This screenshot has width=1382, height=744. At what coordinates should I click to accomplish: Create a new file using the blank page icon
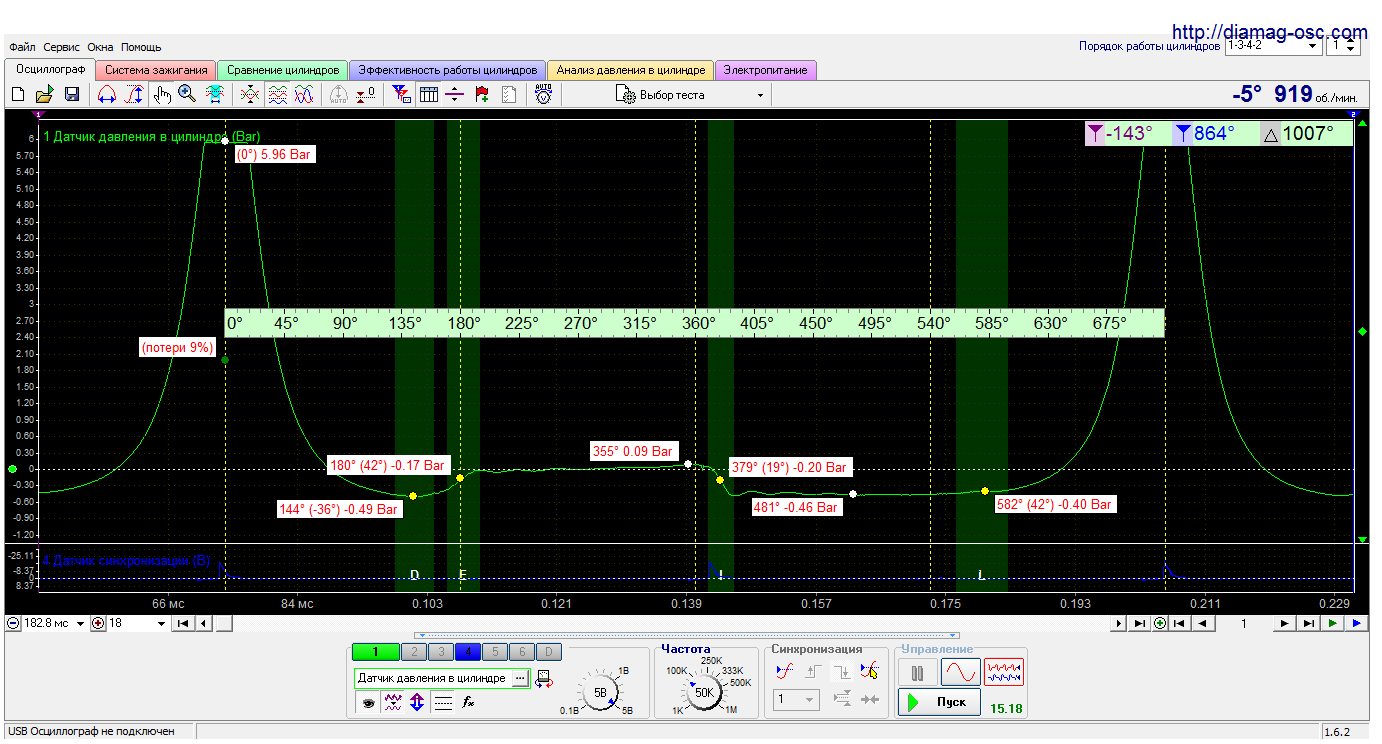point(18,95)
